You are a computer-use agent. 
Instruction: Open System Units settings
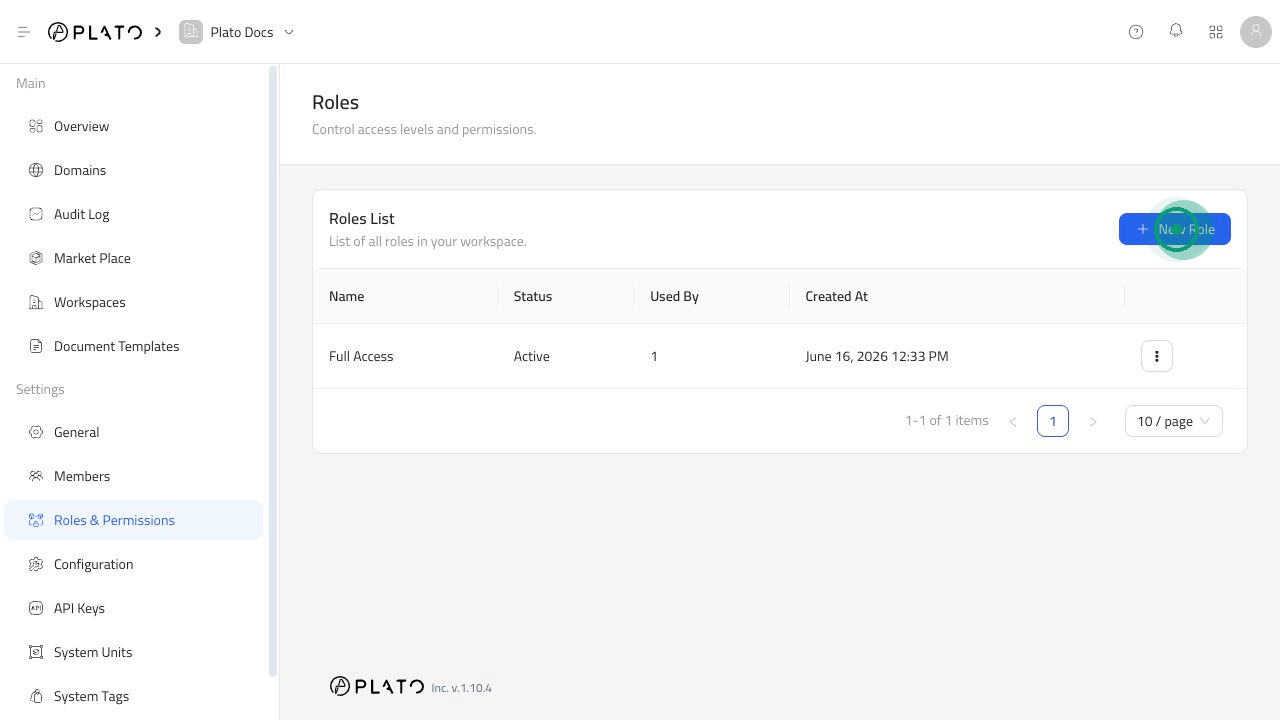tap(134, 652)
